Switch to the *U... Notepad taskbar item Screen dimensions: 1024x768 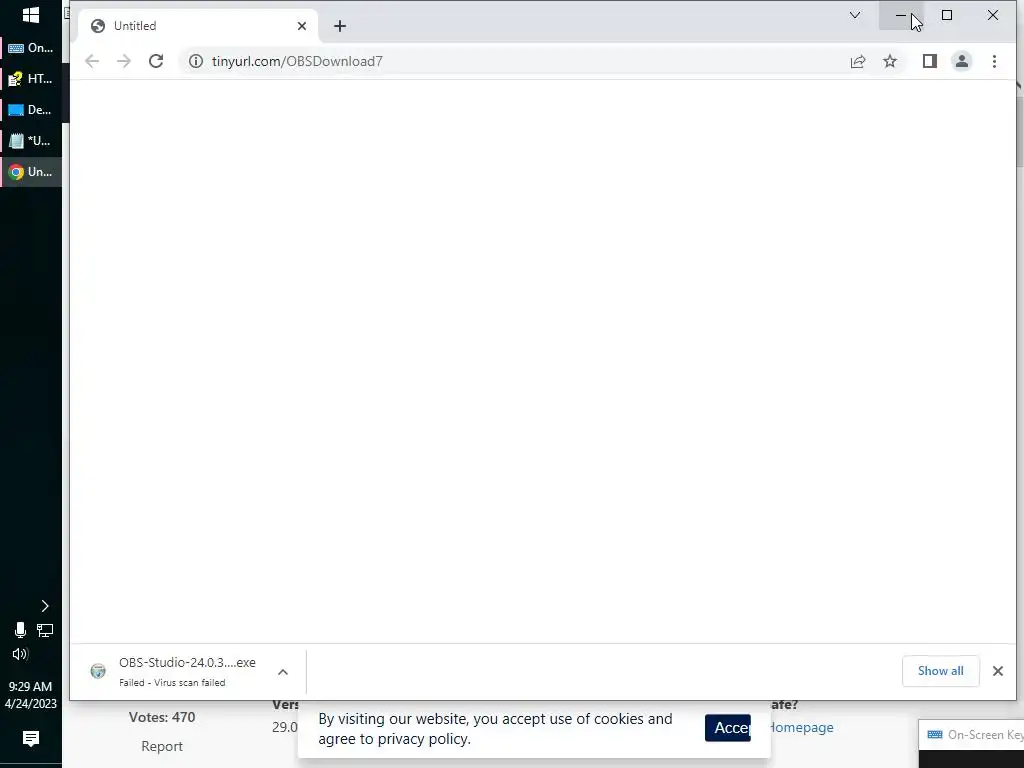point(31,140)
